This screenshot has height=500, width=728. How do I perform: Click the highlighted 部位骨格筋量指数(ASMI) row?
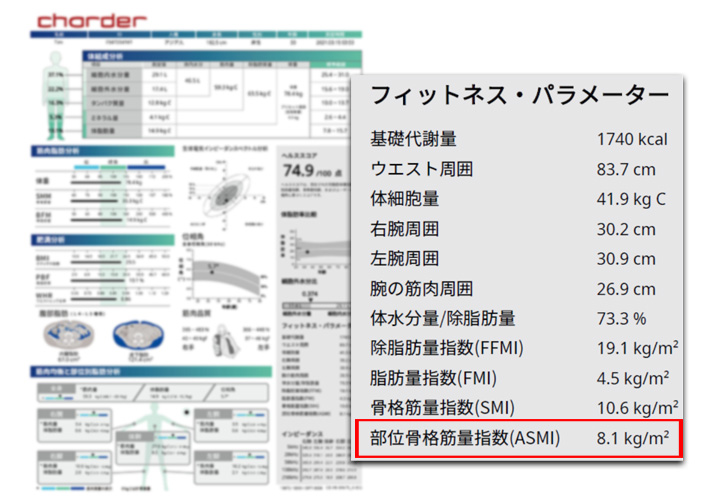[x=519, y=439]
